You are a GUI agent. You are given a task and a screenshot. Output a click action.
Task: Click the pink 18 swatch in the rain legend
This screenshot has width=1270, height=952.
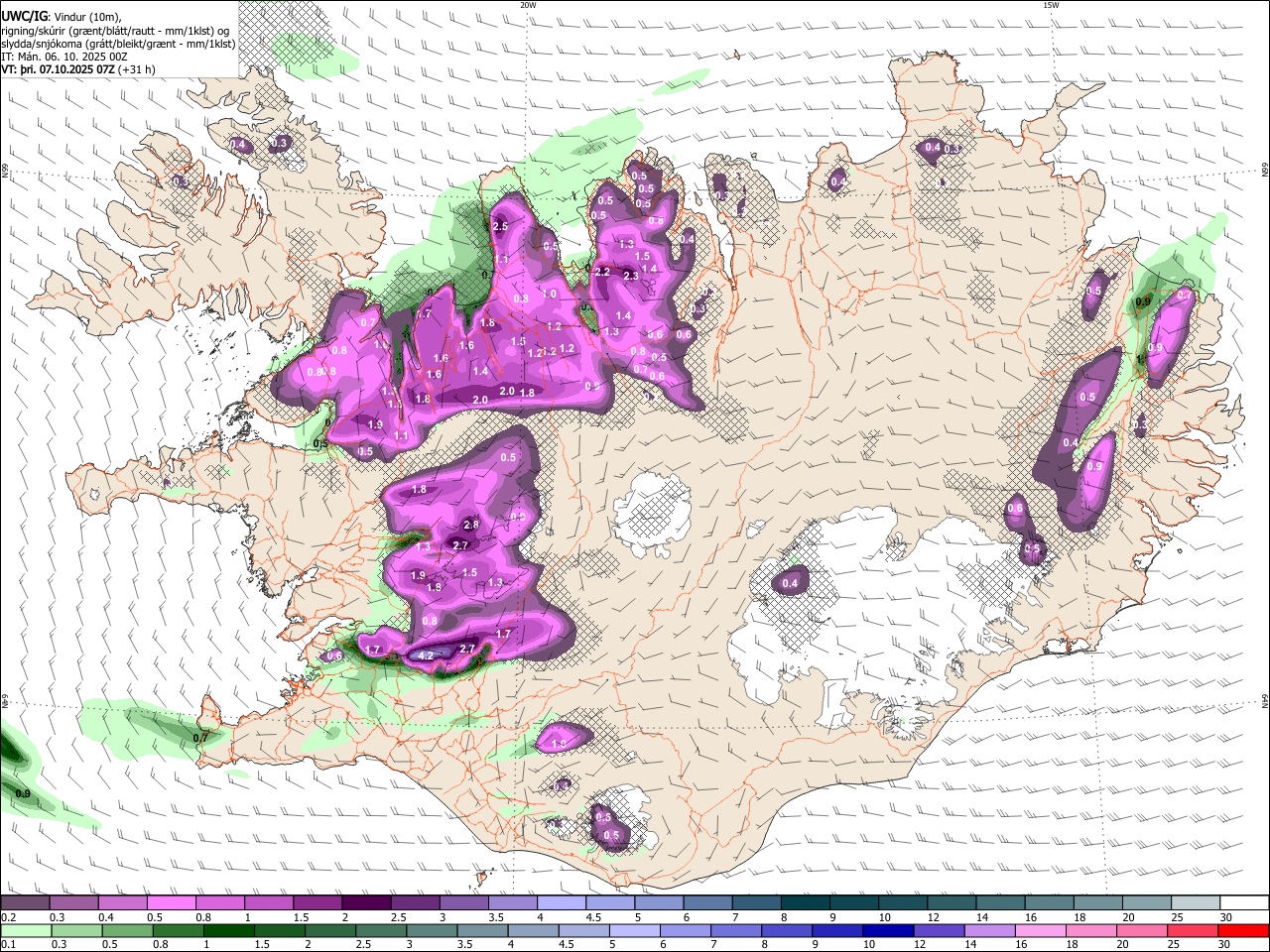point(1091,930)
